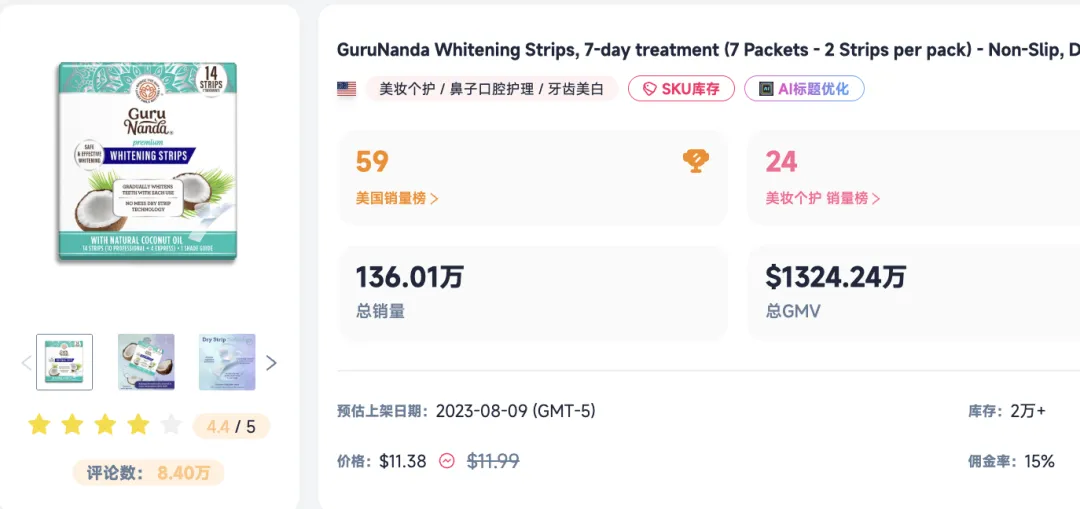This screenshot has height=509, width=1080.
Task: Open 美国销量榜 ranking link
Action: pyautogui.click(x=397, y=198)
